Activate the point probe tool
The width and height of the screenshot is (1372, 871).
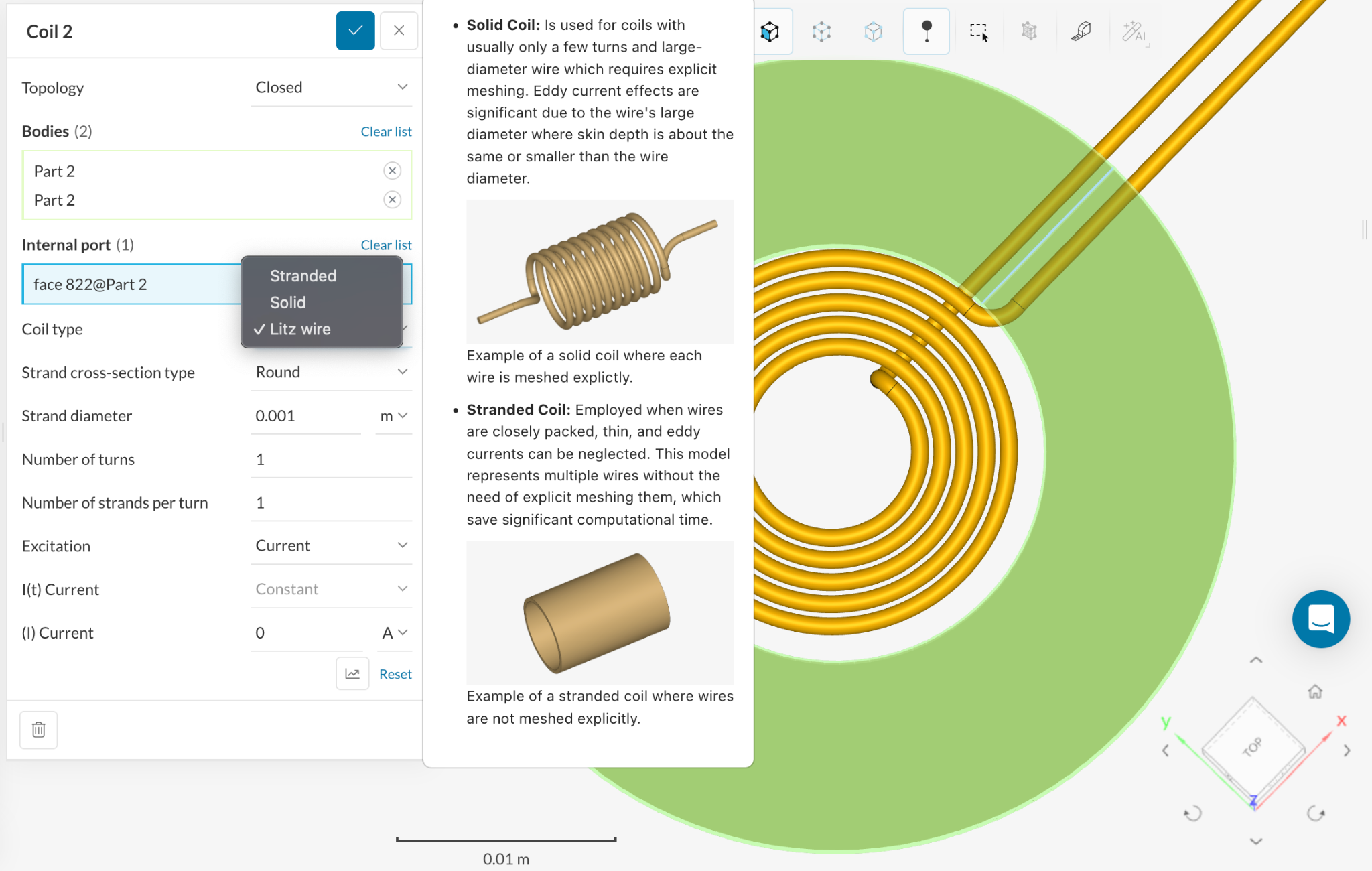[927, 31]
